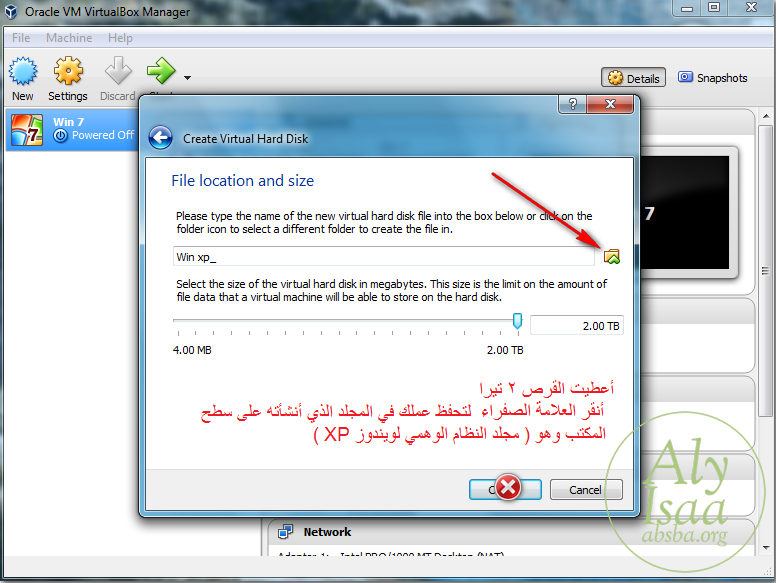Image resolution: width=776 pixels, height=583 pixels.
Task: Click the Network section icon
Action: [x=286, y=532]
